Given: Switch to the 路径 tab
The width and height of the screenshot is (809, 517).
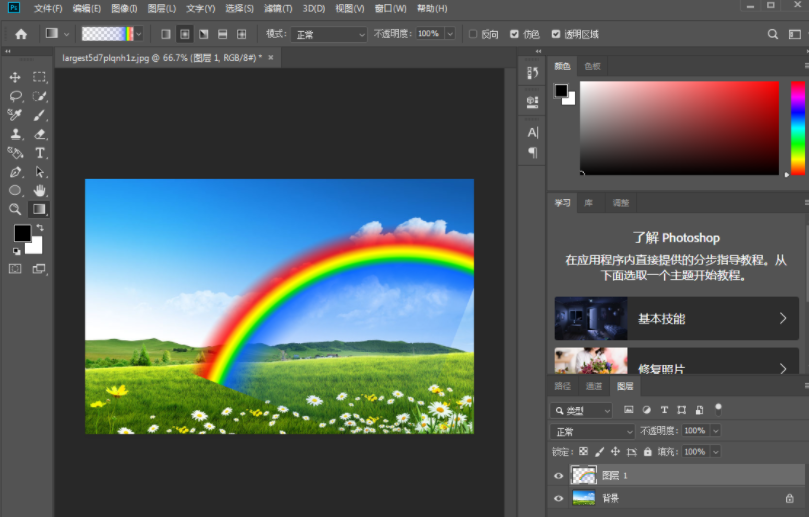Looking at the screenshot, I should [562, 386].
